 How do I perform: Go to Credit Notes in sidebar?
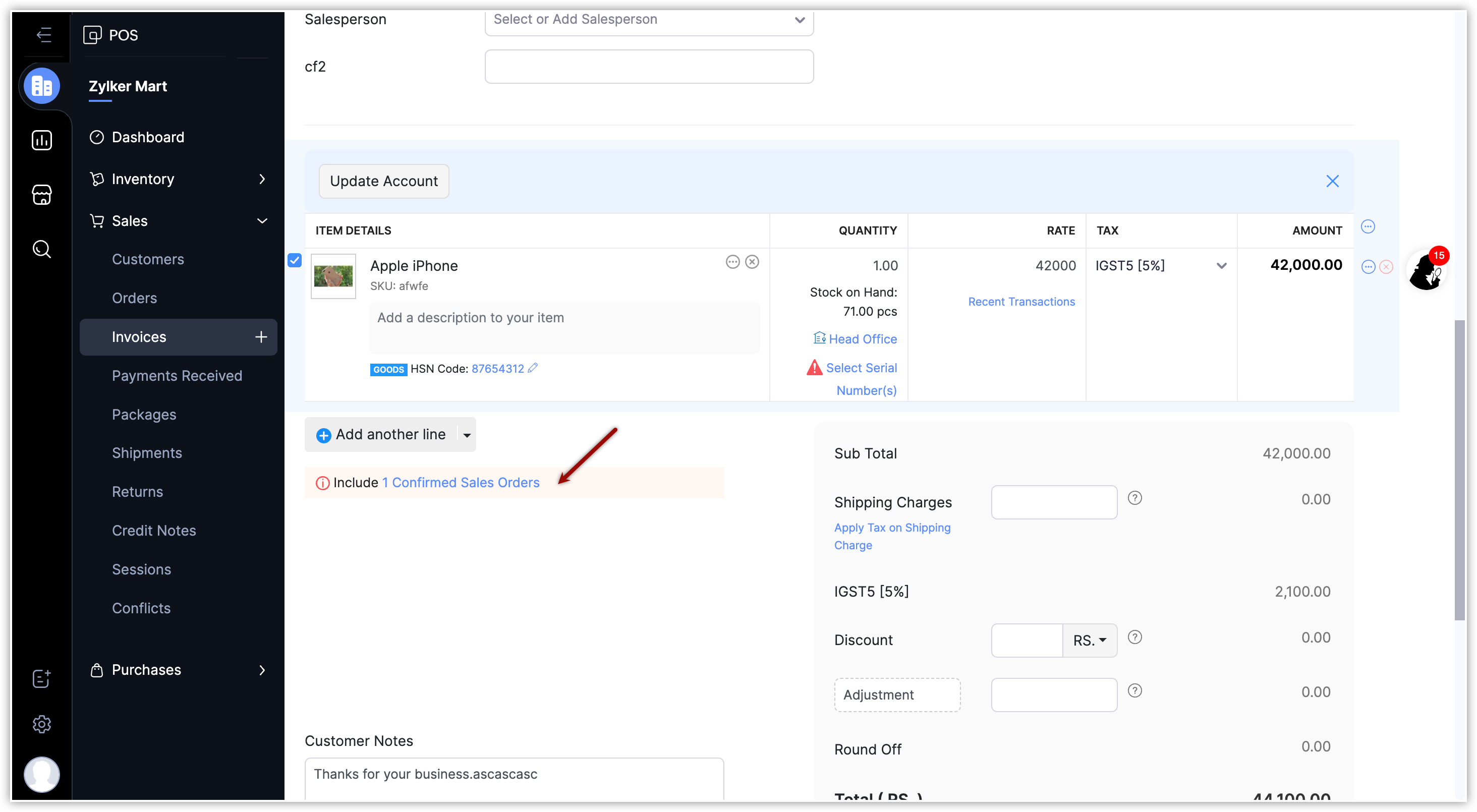tap(154, 531)
